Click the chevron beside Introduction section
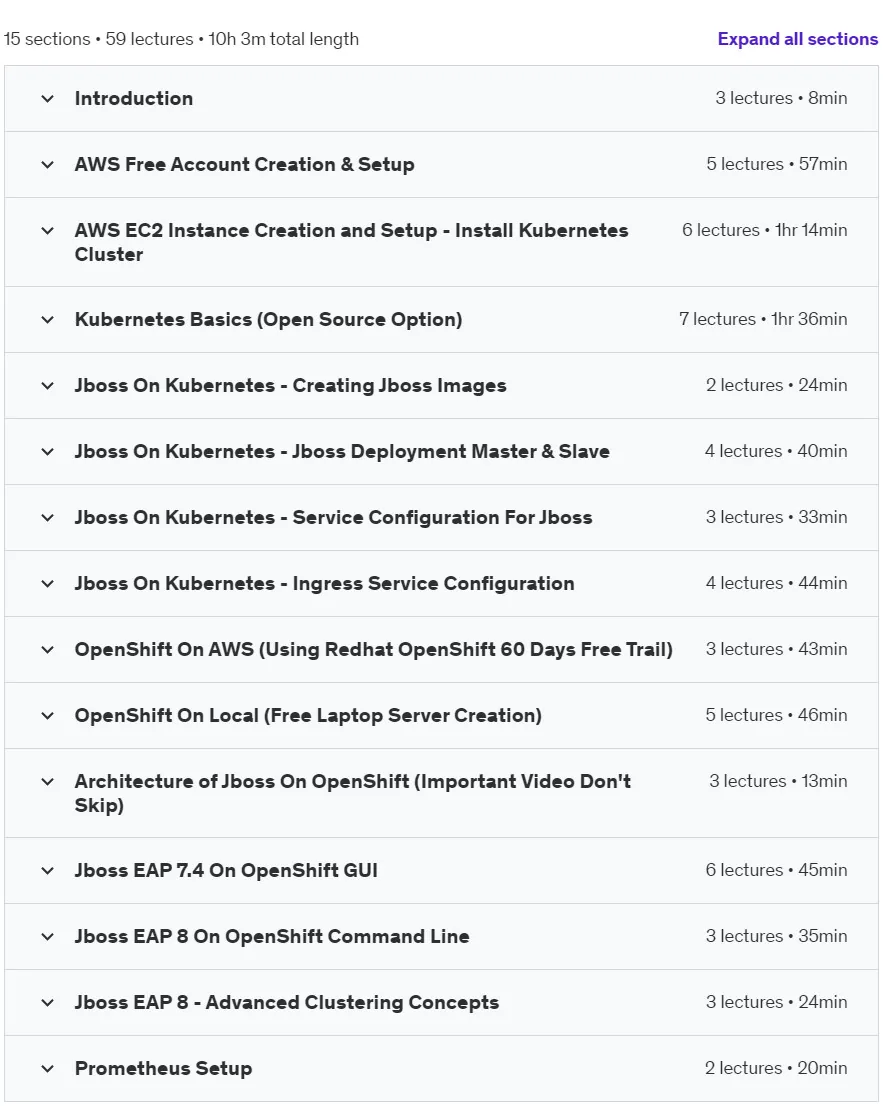This screenshot has width=883, height=1106. pyautogui.click(x=47, y=99)
